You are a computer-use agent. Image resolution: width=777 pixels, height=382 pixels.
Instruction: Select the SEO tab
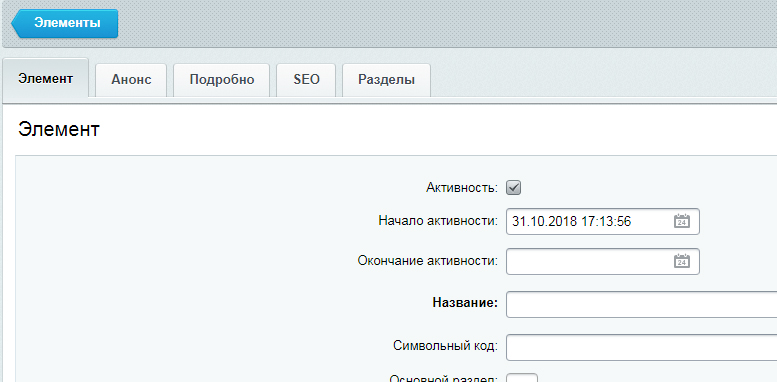pyautogui.click(x=306, y=80)
